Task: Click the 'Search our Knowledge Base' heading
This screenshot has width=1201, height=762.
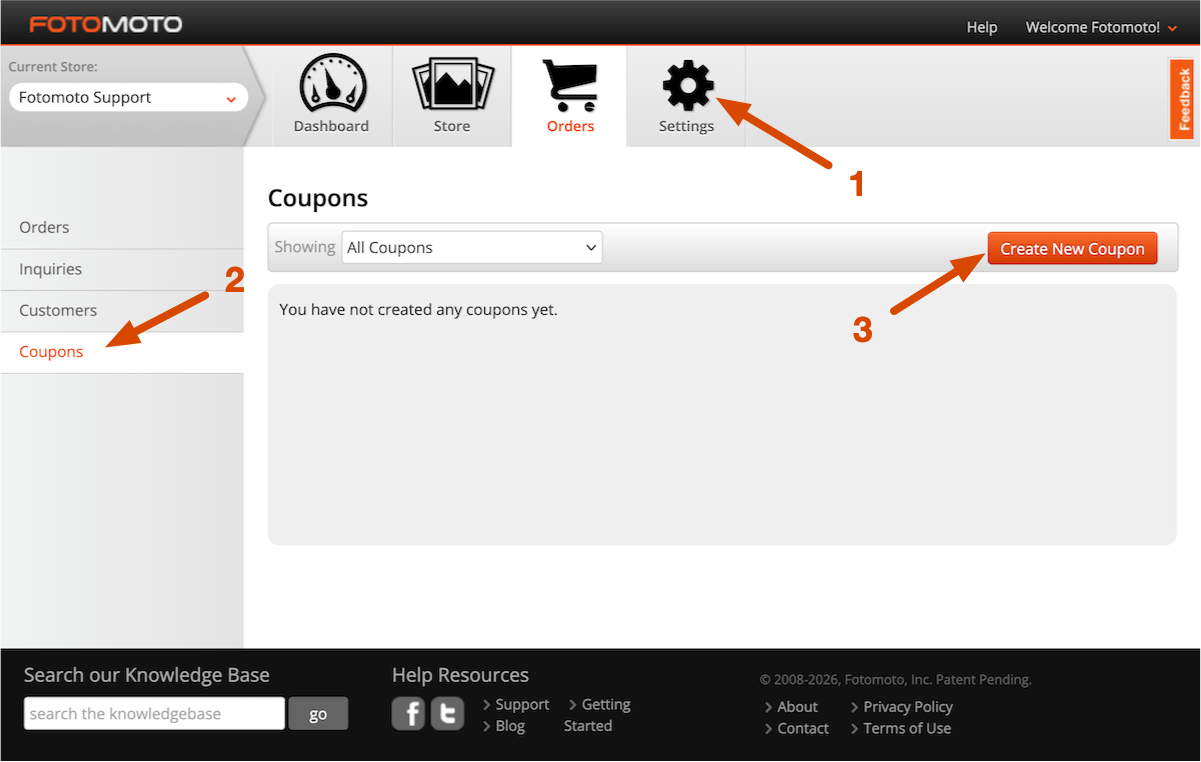Action: [x=147, y=675]
